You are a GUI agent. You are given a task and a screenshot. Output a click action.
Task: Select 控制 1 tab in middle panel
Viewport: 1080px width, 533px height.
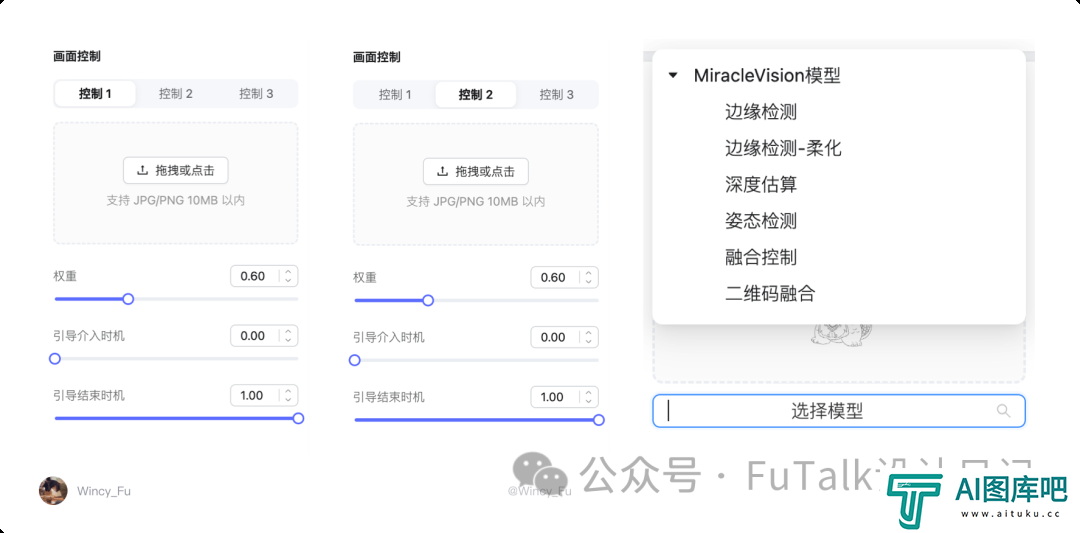pyautogui.click(x=395, y=95)
